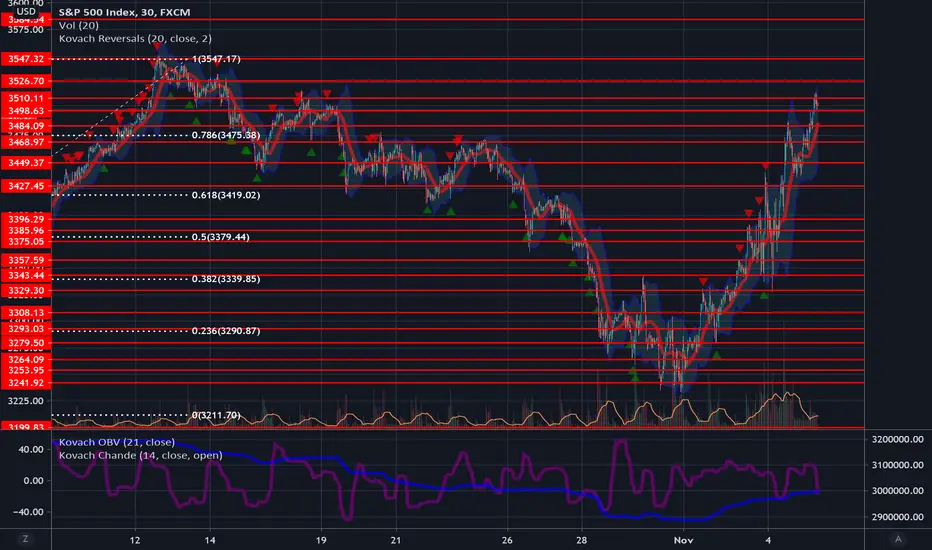
Task: Click the 3264.09 red price label
Action: (26, 359)
